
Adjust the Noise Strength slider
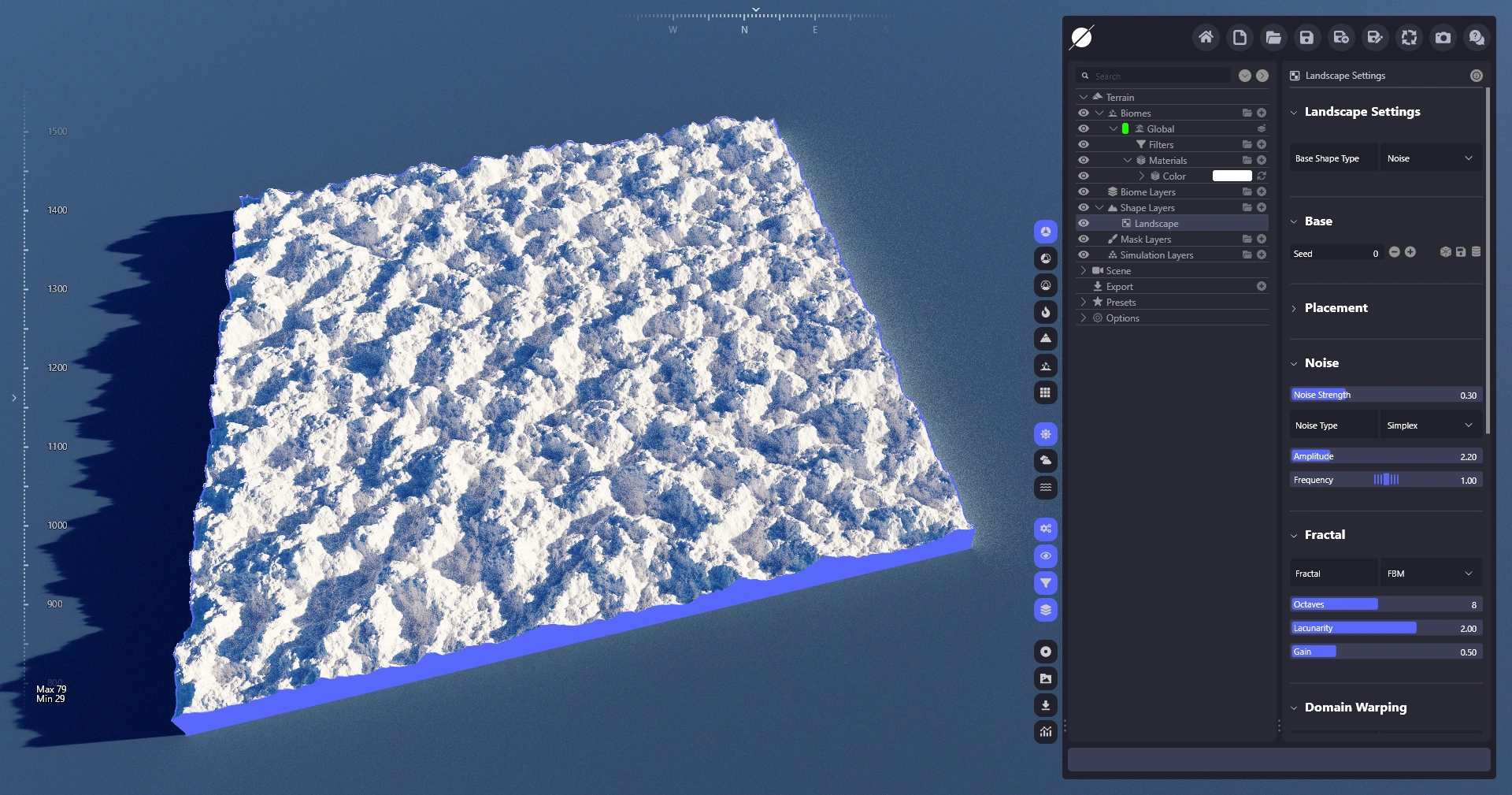pos(1386,395)
